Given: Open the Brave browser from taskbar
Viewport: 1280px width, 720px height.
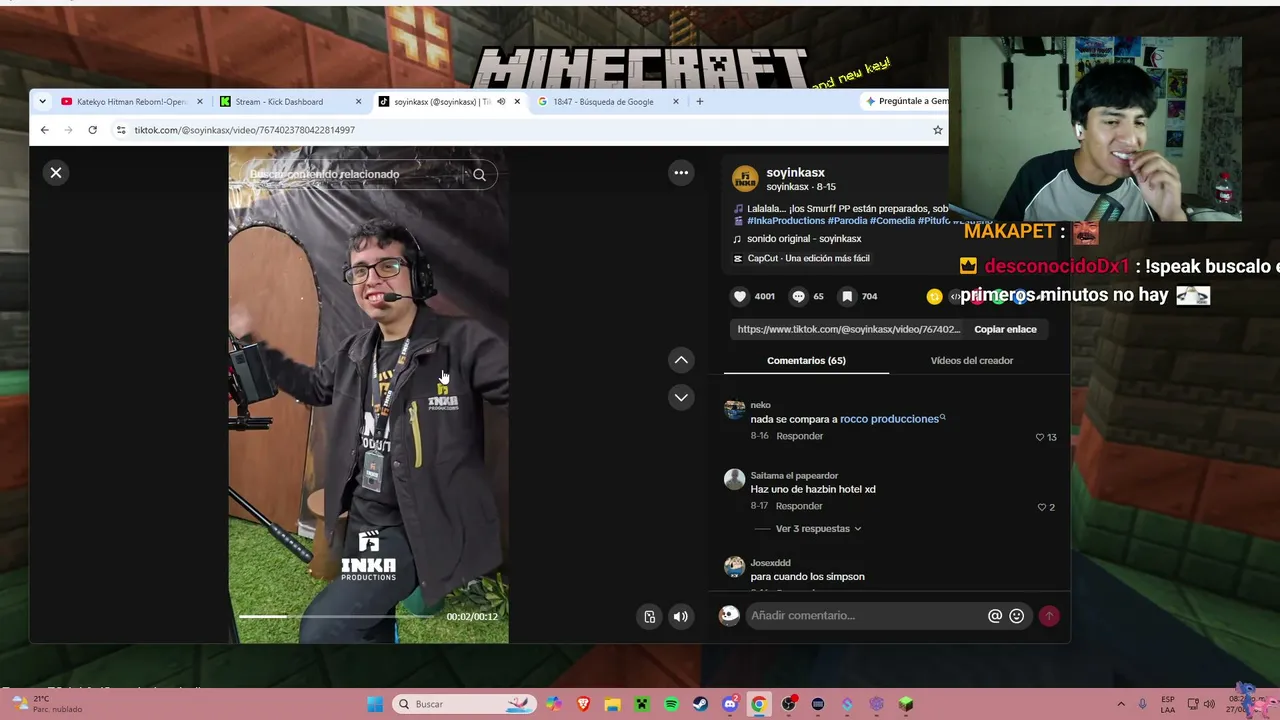Looking at the screenshot, I should coord(583,704).
